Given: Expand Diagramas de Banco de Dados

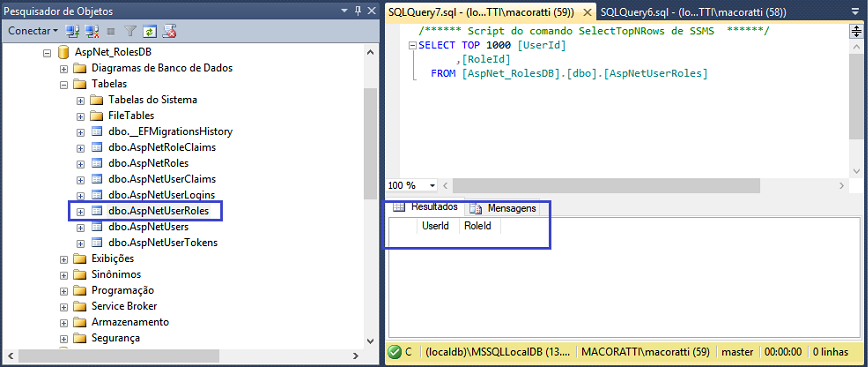Looking at the screenshot, I should 64,69.
